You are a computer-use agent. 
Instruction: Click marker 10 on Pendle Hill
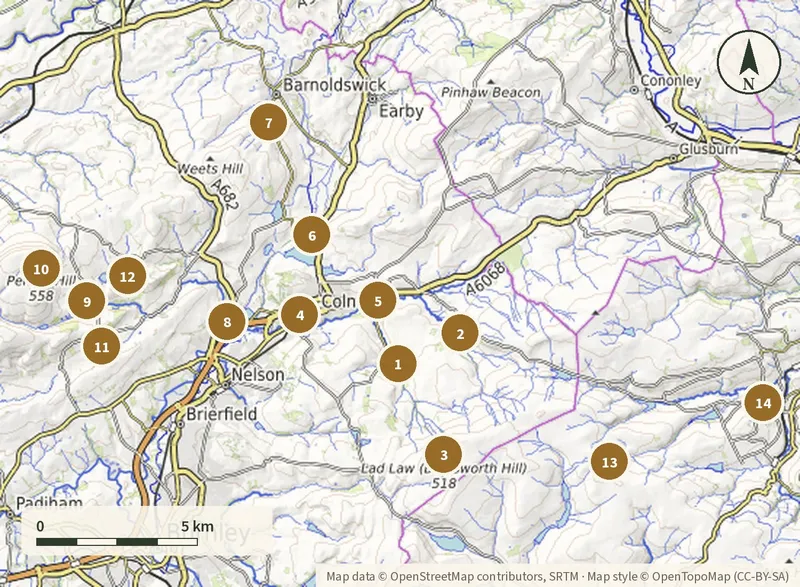click(x=41, y=269)
